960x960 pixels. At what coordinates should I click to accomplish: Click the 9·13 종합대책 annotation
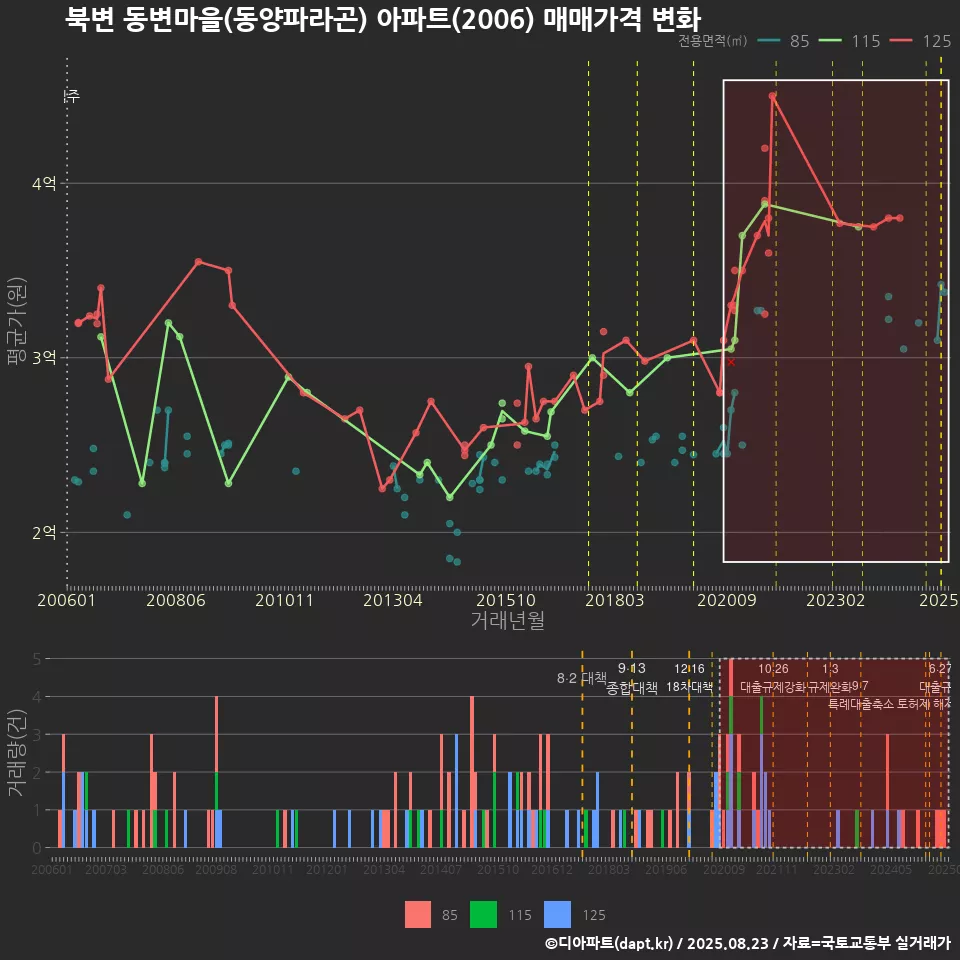(x=632, y=678)
